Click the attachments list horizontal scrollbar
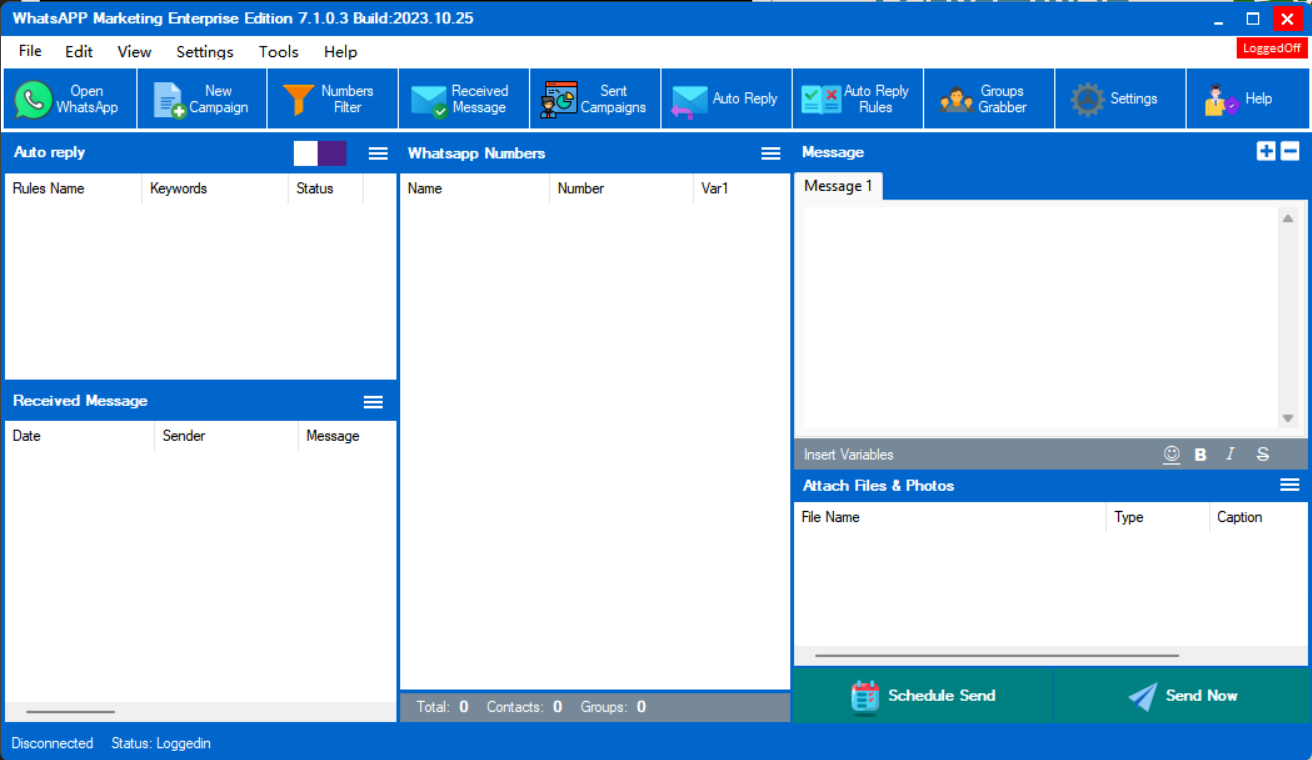The height and width of the screenshot is (760, 1312). [996, 656]
